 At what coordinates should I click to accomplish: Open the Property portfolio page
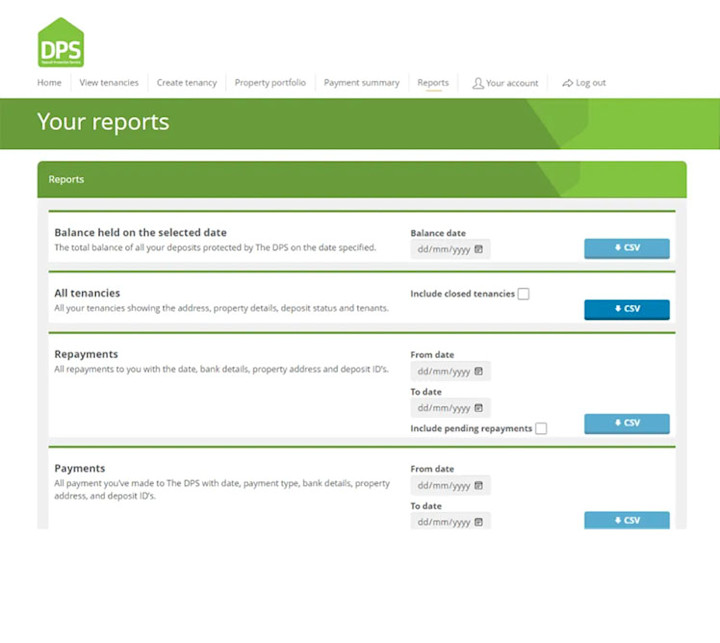(x=270, y=83)
